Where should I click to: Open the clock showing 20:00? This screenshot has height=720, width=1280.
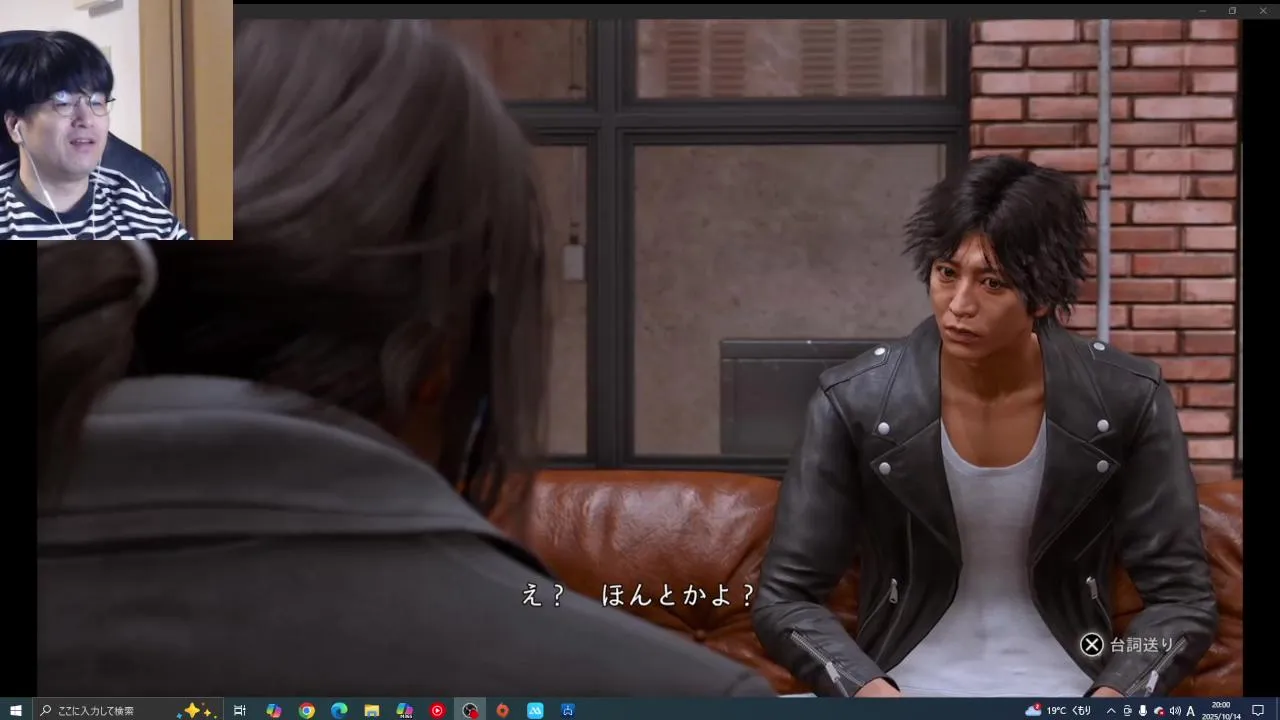pyautogui.click(x=1221, y=710)
